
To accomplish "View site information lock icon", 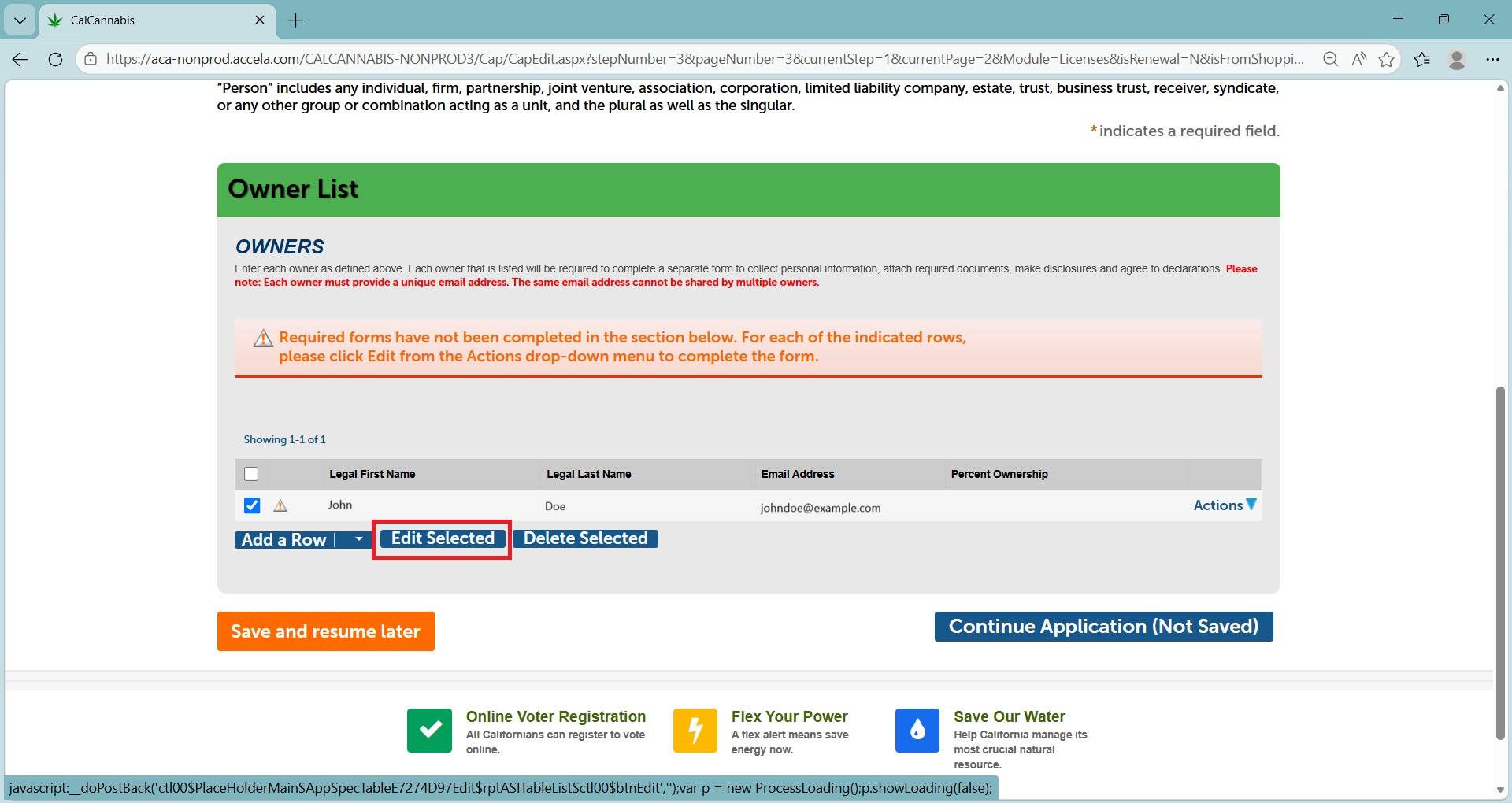I will 91,59.
